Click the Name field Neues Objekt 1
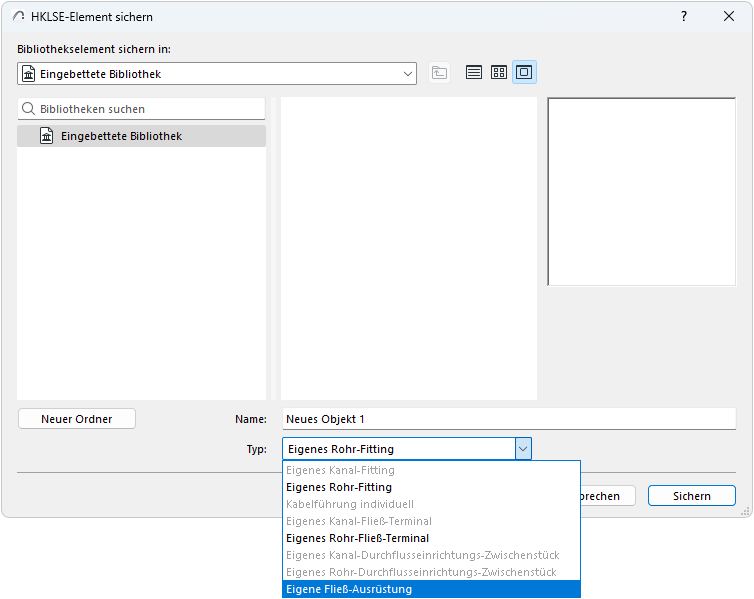The height and width of the screenshot is (599, 754). tap(509, 419)
